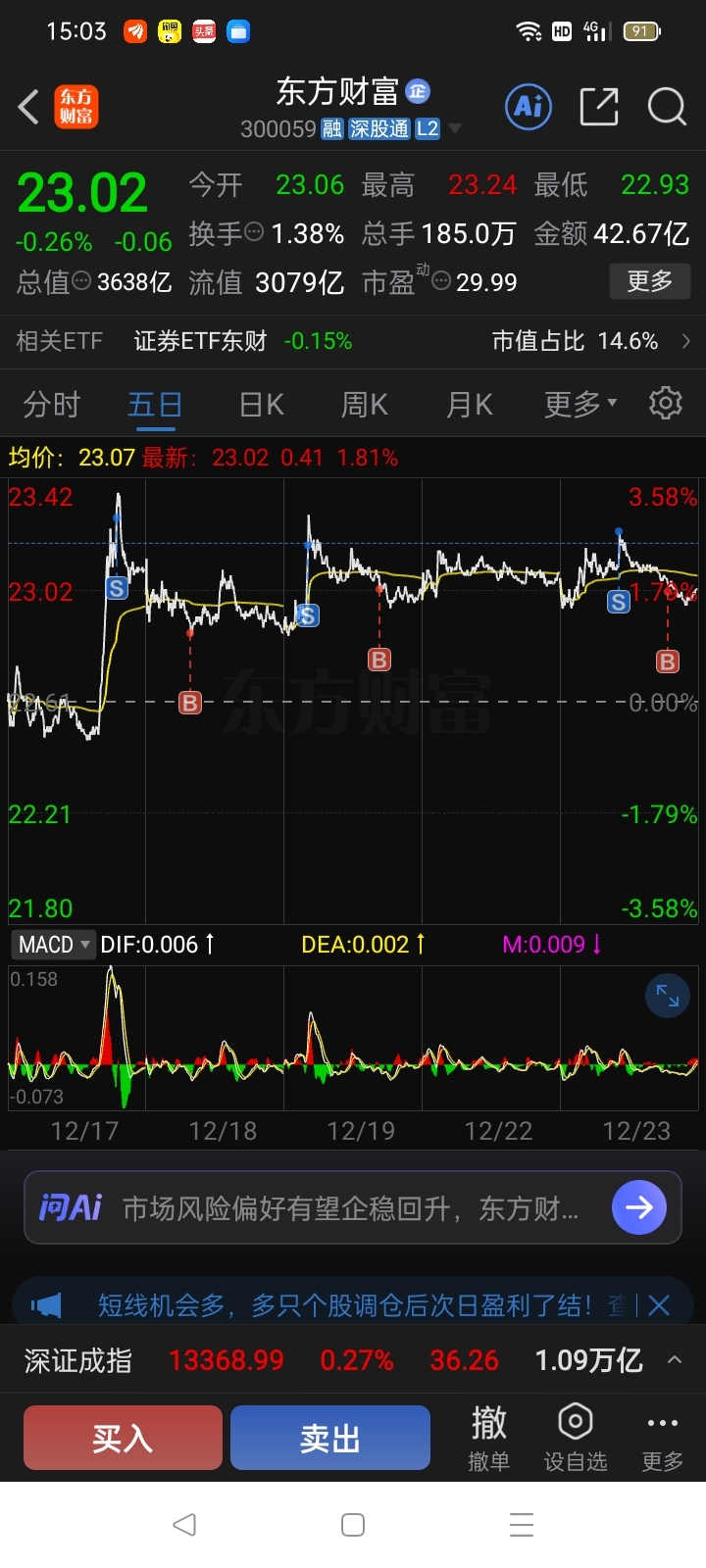Tap the B buy marker on 12/19
Viewport: 706px width, 1568px height.
coord(379,660)
